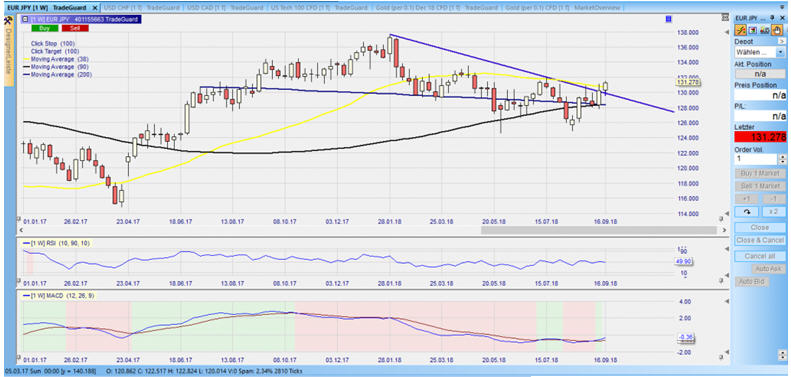Collapse the EUR JPY chart legend box

[25, 19]
